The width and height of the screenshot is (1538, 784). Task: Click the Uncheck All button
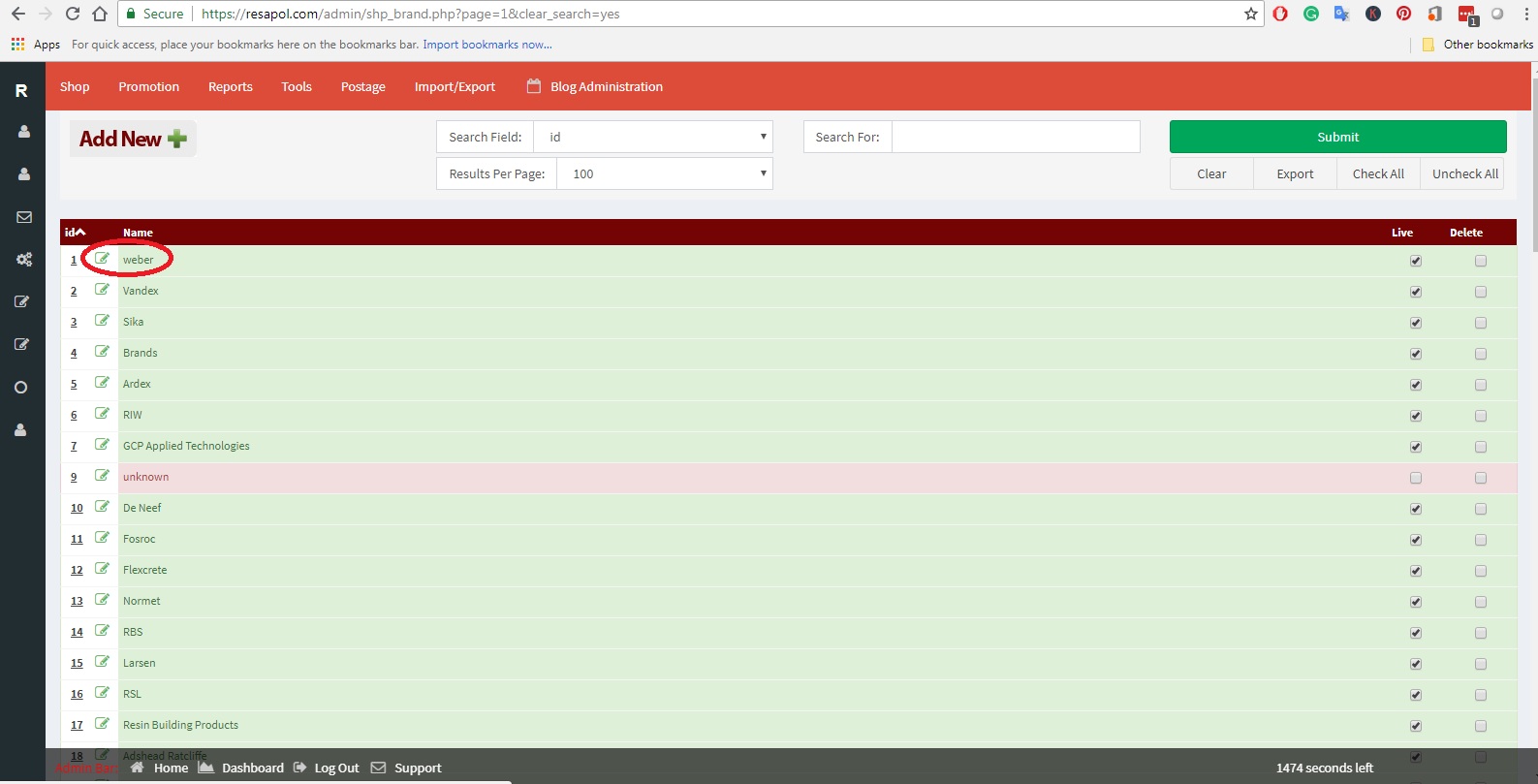1462,173
